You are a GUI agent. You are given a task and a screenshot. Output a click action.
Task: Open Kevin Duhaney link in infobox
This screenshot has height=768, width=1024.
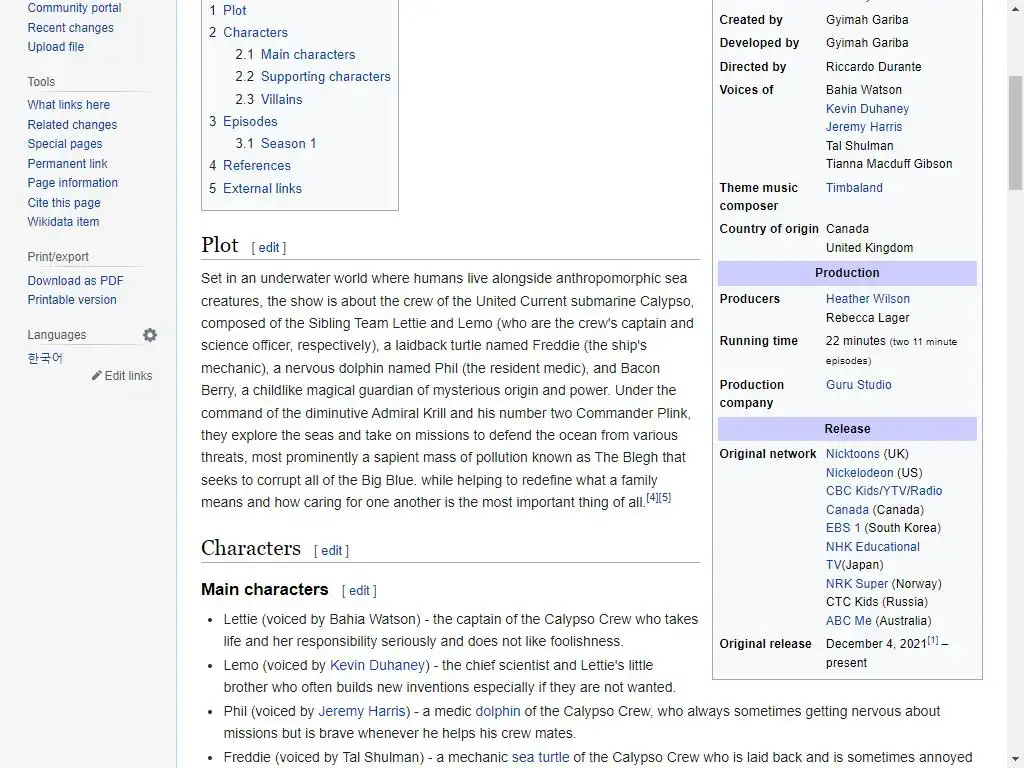tap(867, 108)
